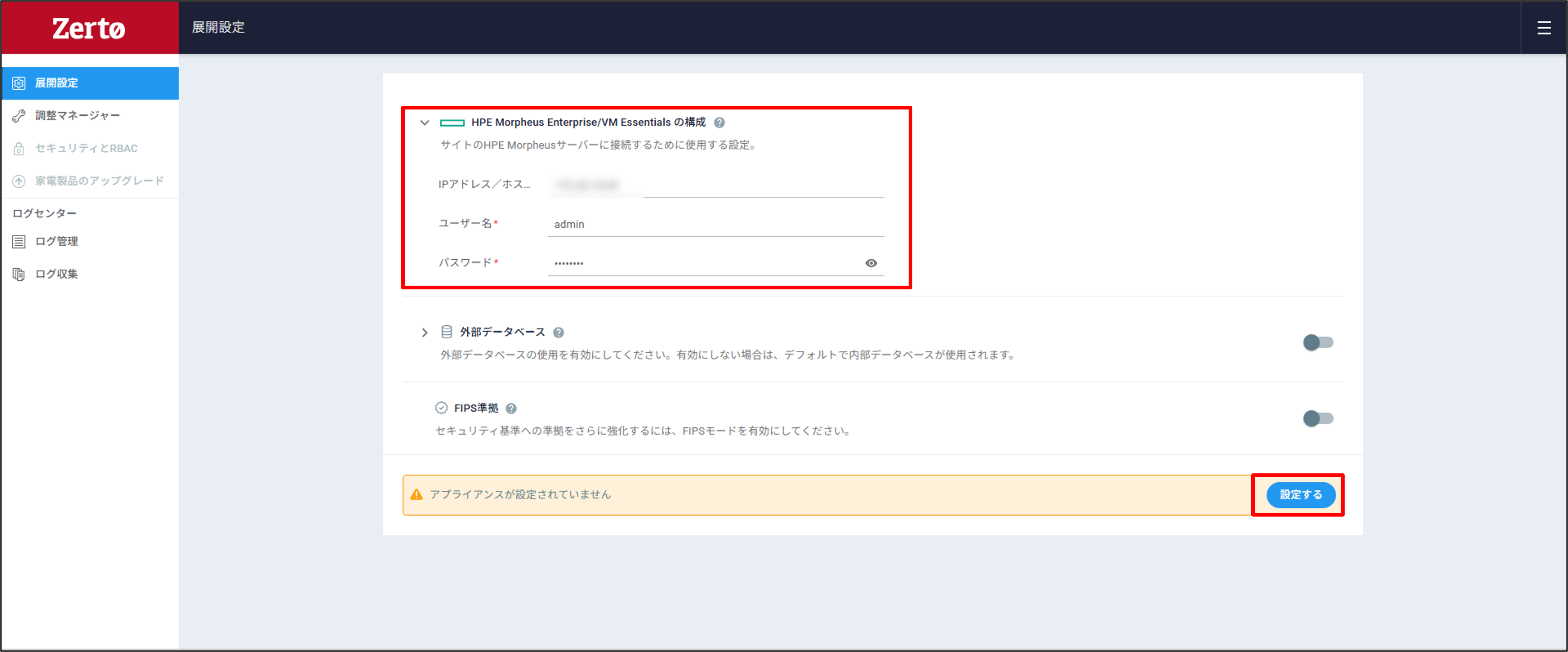Screen dimensions: 1568x652
Task: Click the 外部データベース title text
Action: (502, 333)
